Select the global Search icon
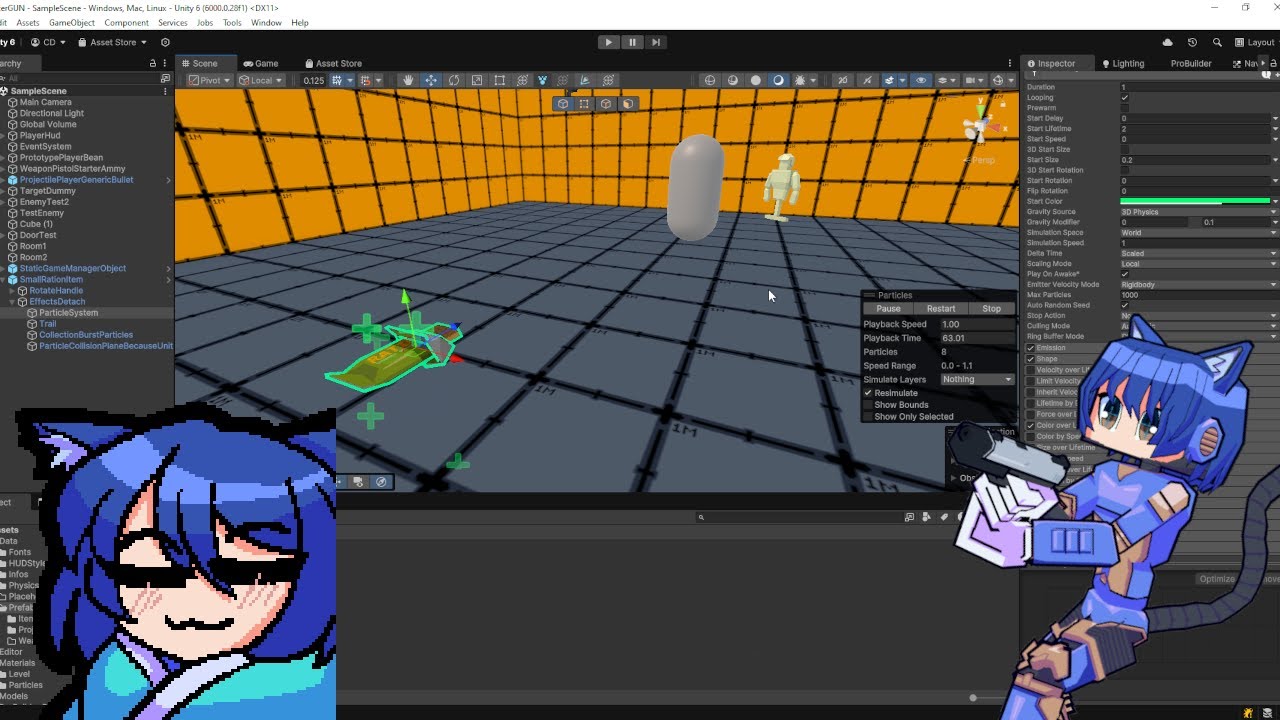1280x720 pixels. coord(1217,42)
